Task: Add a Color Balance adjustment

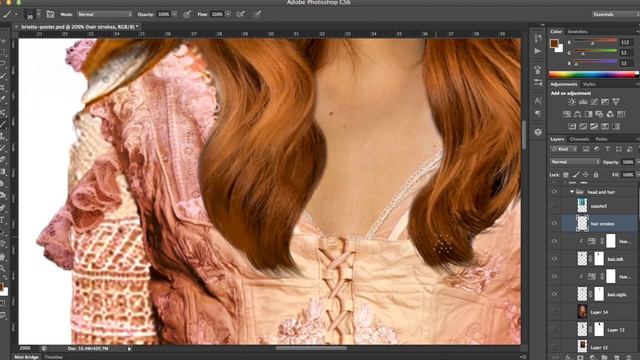Action: coord(578,114)
